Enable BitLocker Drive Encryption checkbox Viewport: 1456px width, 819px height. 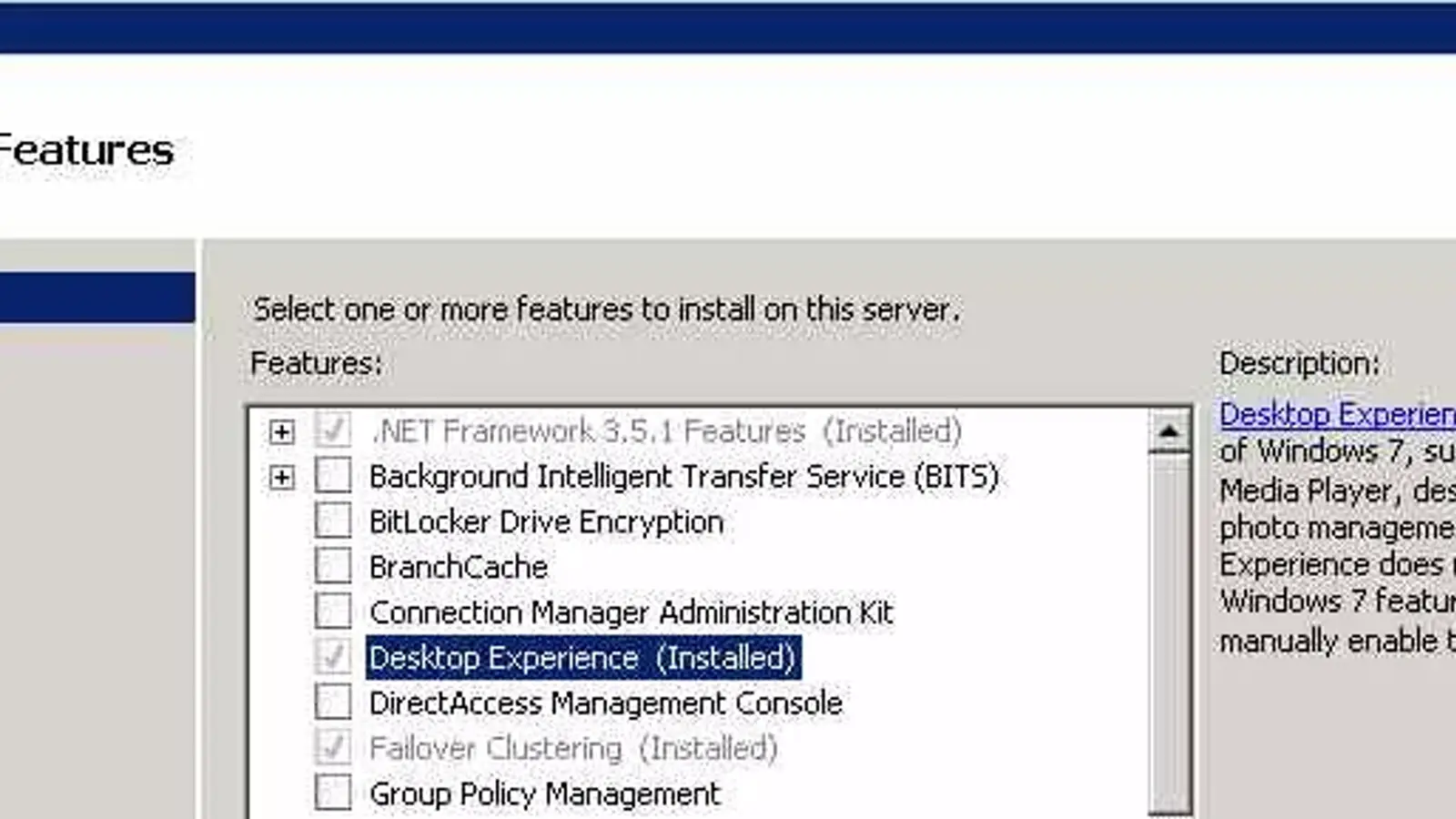[x=333, y=521]
